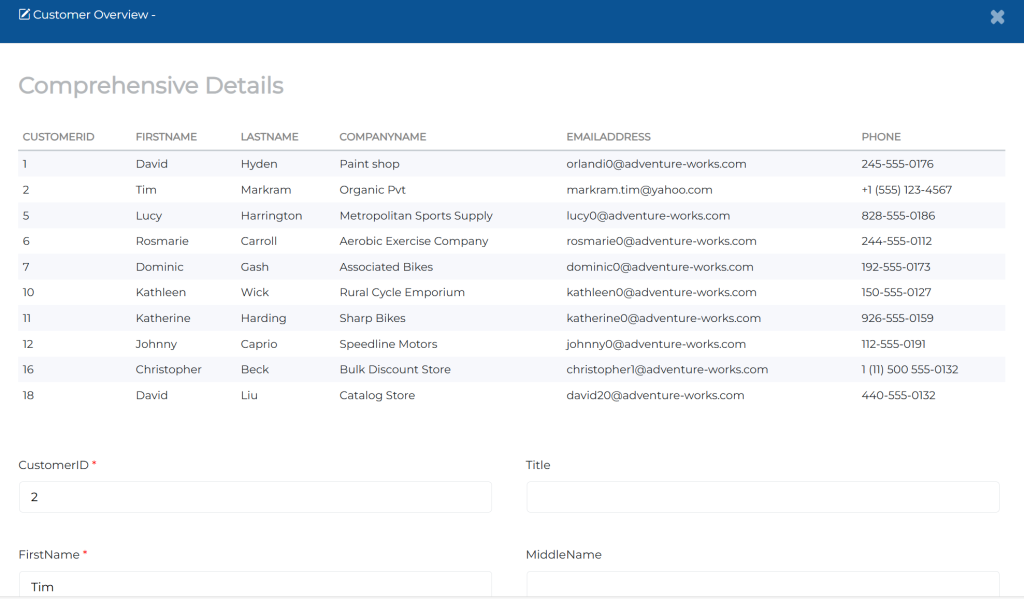Click last name Harding
The height and width of the screenshot is (599, 1024).
[x=263, y=318]
